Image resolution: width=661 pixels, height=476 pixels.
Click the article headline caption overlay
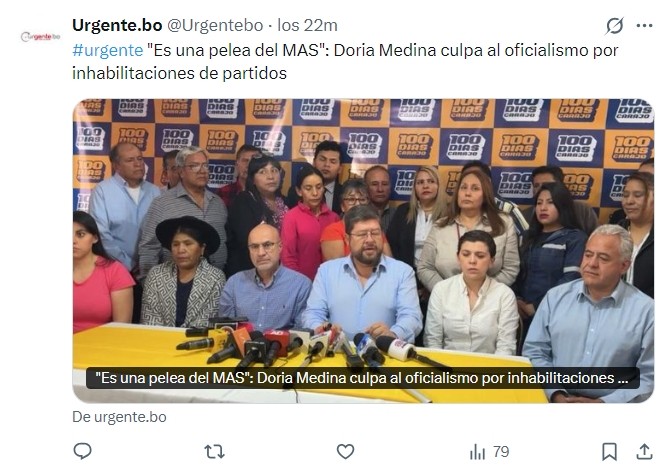pos(362,378)
